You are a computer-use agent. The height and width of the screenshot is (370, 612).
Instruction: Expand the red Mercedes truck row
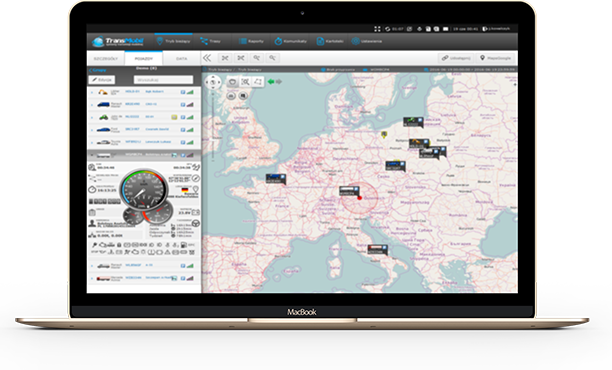(x=92, y=279)
